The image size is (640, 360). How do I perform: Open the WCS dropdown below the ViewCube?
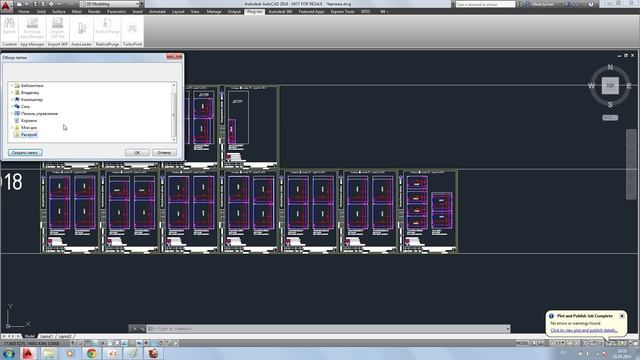click(610, 118)
